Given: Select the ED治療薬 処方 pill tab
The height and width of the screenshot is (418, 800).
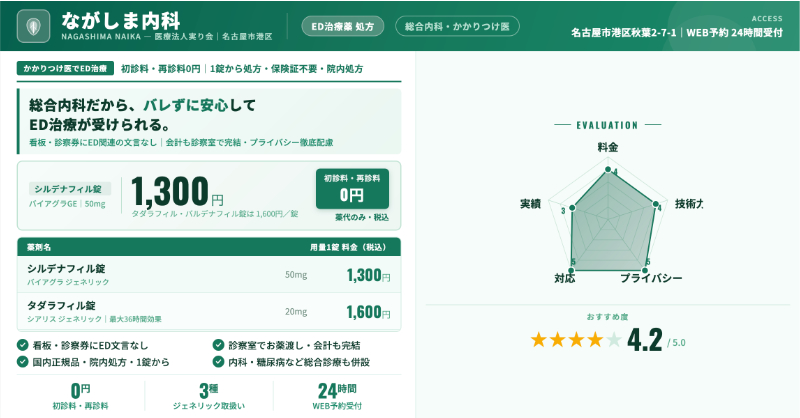Looking at the screenshot, I should (x=343, y=27).
